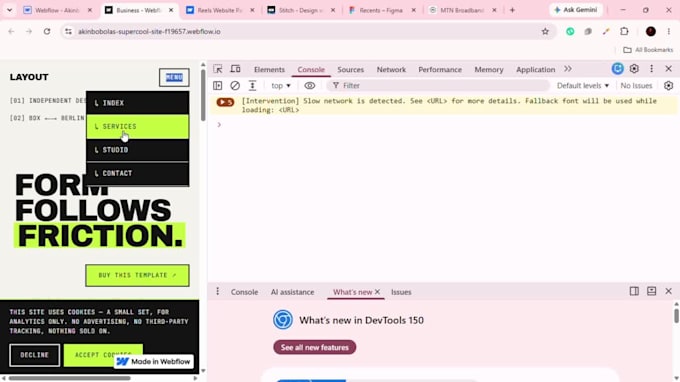Show more DevTools tabs chevron
This screenshot has width=680, height=382.
tap(568, 69)
